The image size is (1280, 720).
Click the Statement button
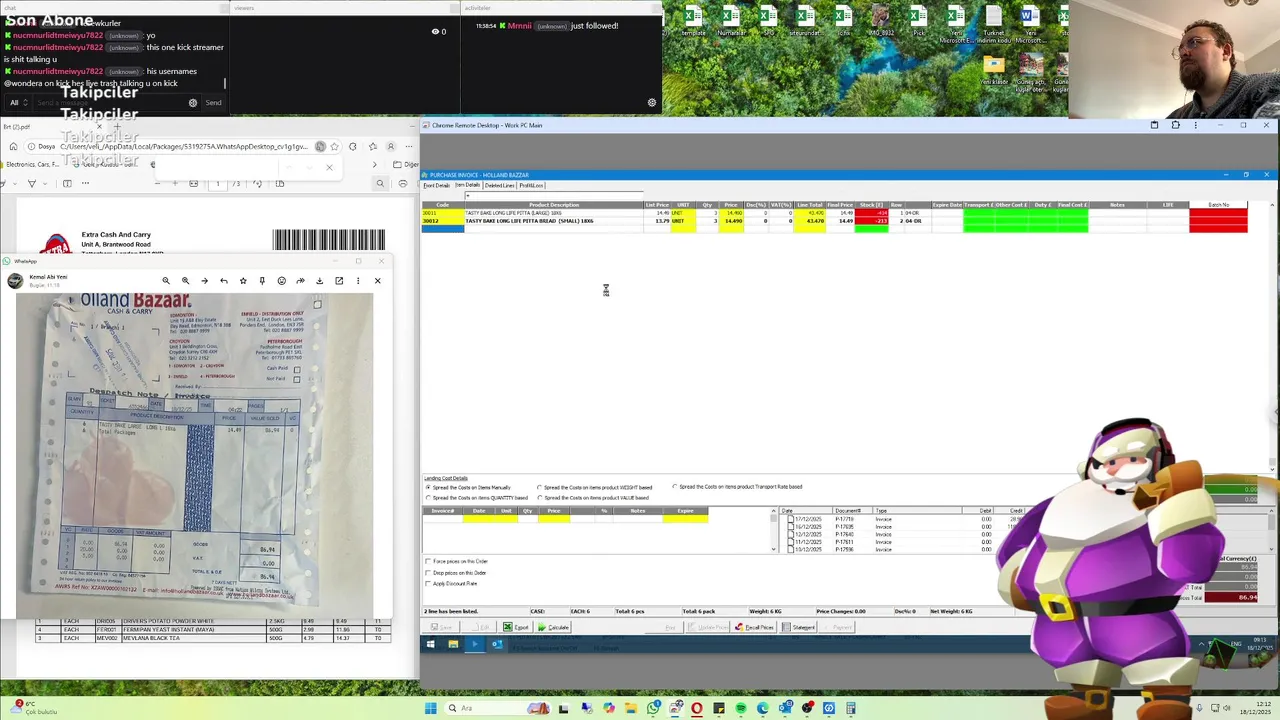(799, 627)
